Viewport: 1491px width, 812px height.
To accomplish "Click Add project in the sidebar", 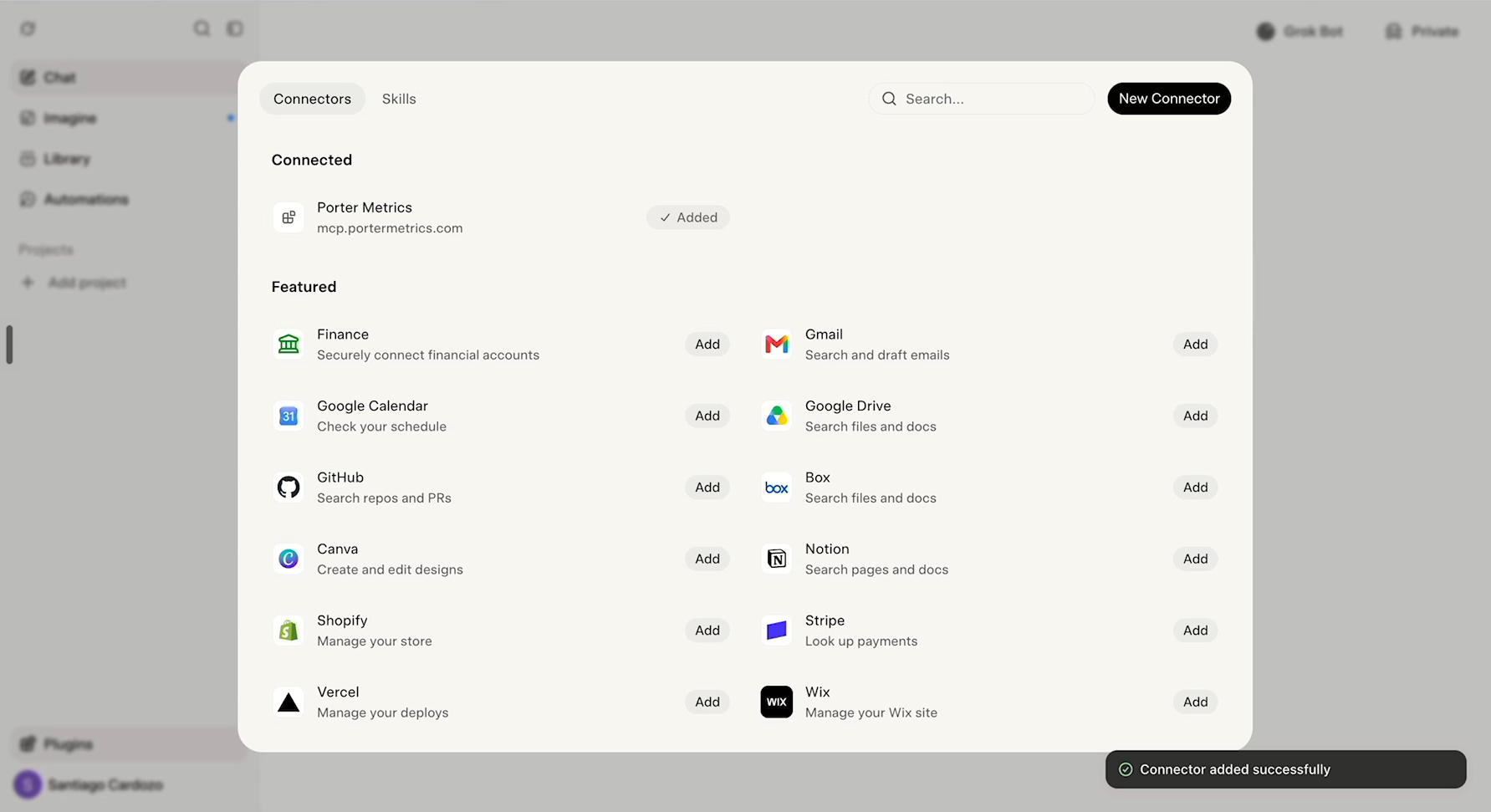I will pos(75,283).
